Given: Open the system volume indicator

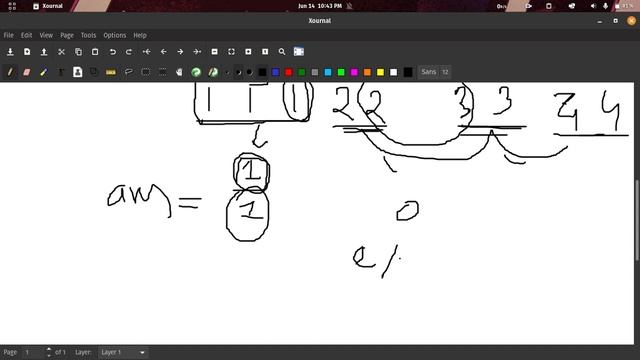Looking at the screenshot, I should click(593, 6).
